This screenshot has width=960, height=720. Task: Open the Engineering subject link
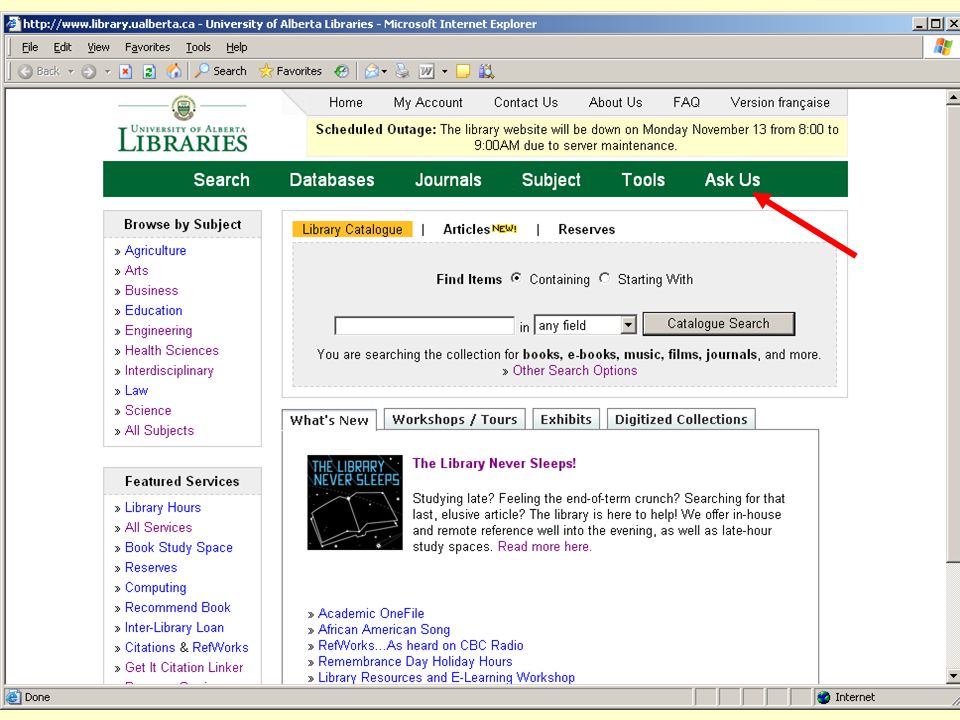(159, 331)
